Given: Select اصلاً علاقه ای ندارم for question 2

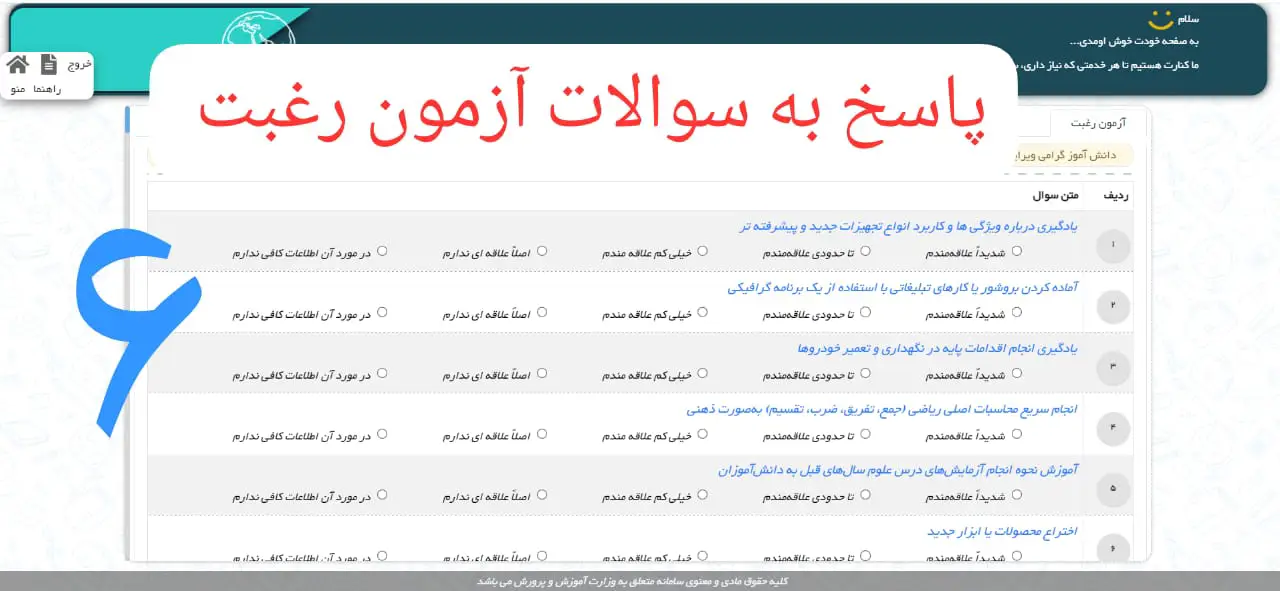Looking at the screenshot, I should pyautogui.click(x=543, y=311).
